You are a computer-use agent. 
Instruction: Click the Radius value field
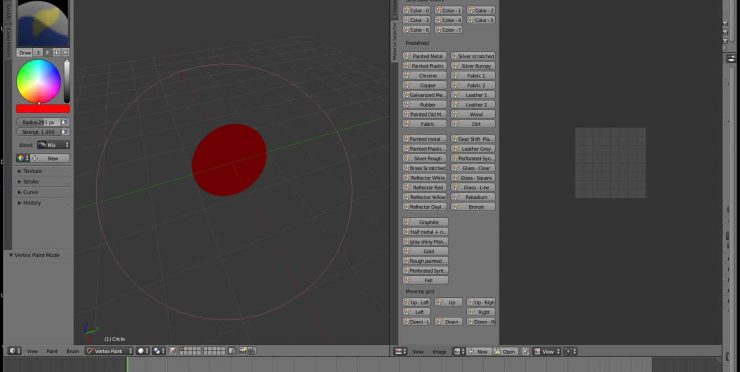39,122
